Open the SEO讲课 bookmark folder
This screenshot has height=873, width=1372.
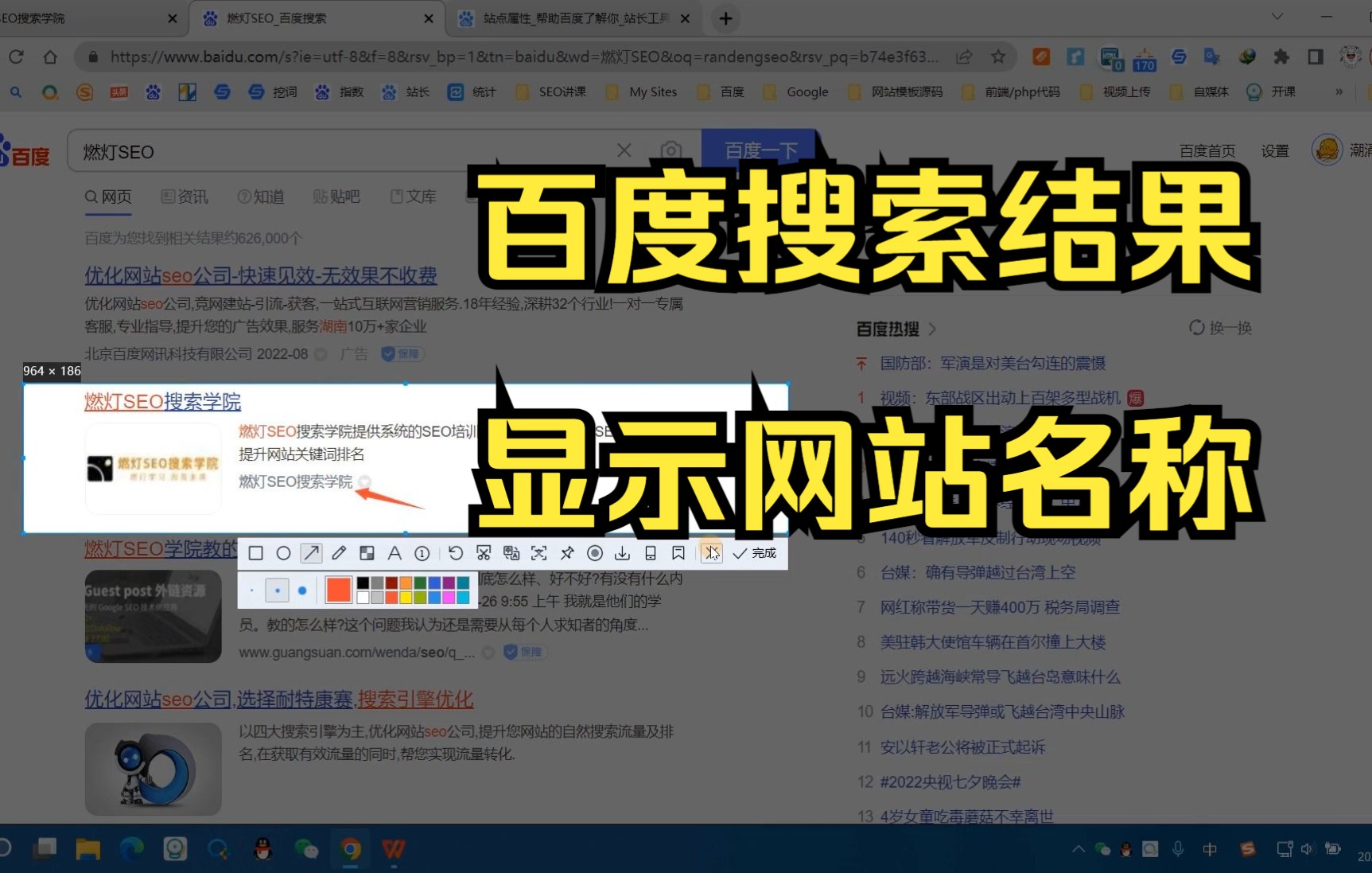click(x=550, y=92)
